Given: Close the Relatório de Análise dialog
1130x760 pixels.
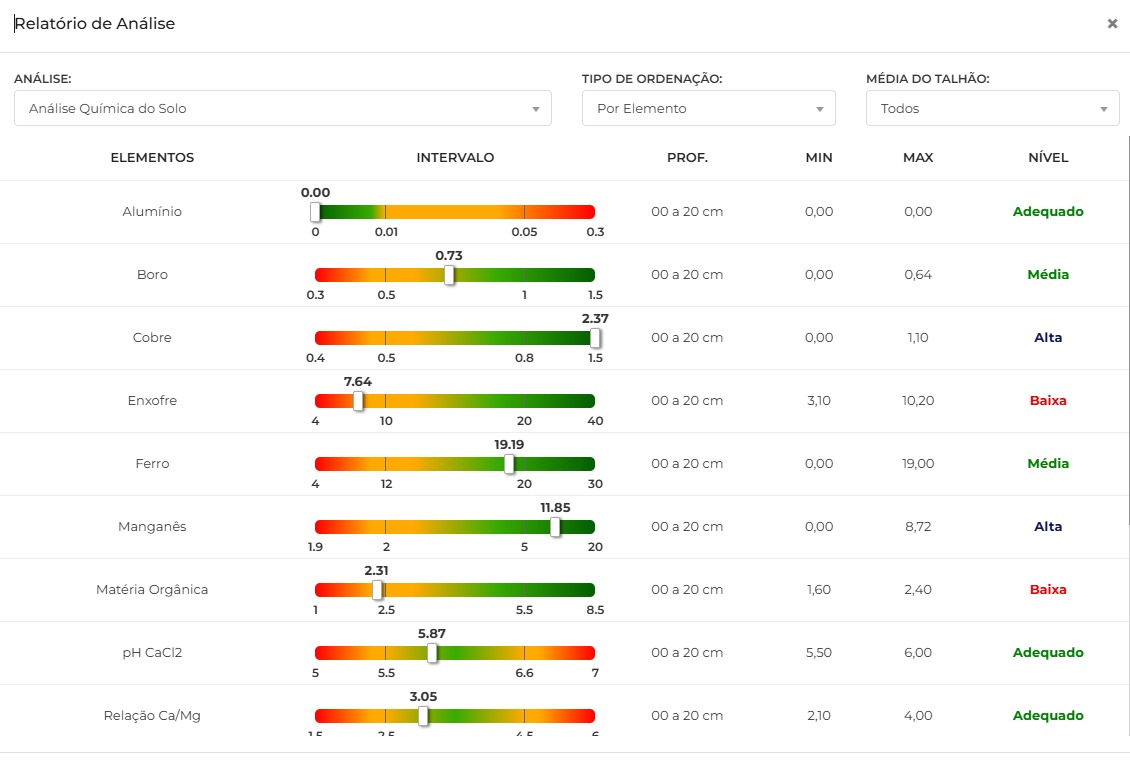Looking at the screenshot, I should [1112, 24].
